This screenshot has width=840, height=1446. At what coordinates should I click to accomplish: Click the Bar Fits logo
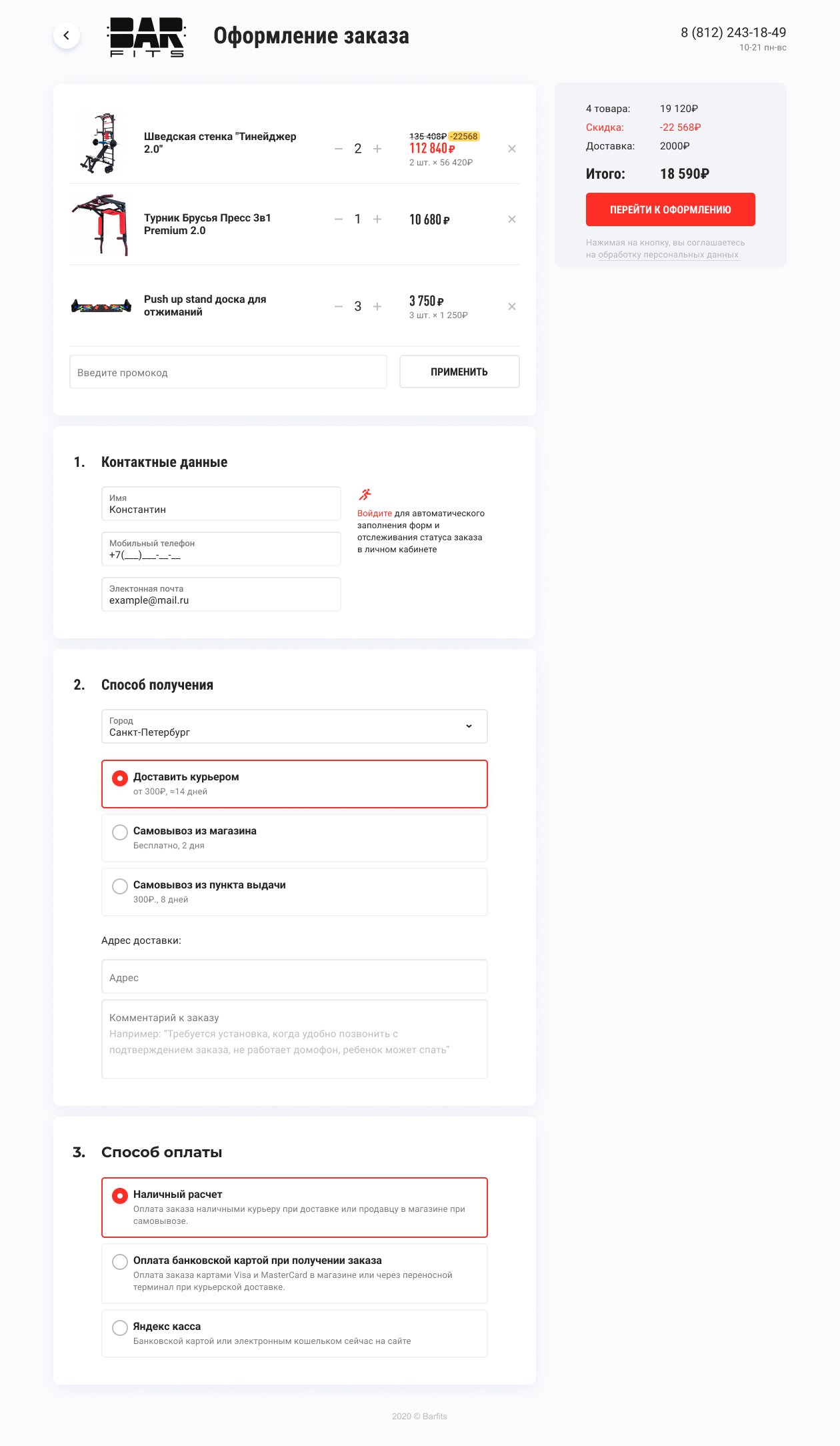pyautogui.click(x=147, y=37)
